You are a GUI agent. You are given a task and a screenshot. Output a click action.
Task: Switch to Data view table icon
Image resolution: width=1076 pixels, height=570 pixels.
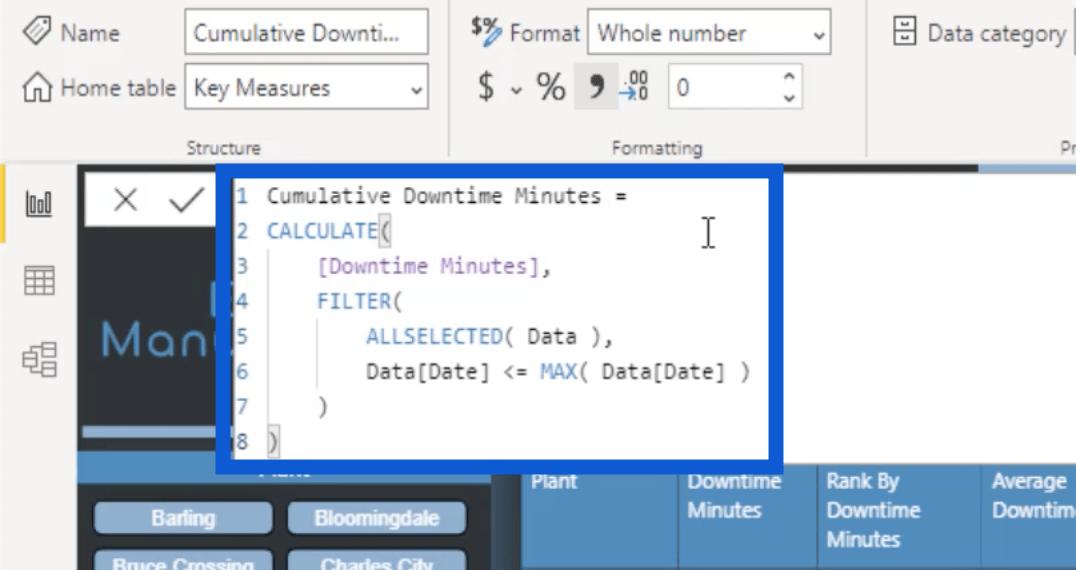pyautogui.click(x=39, y=281)
